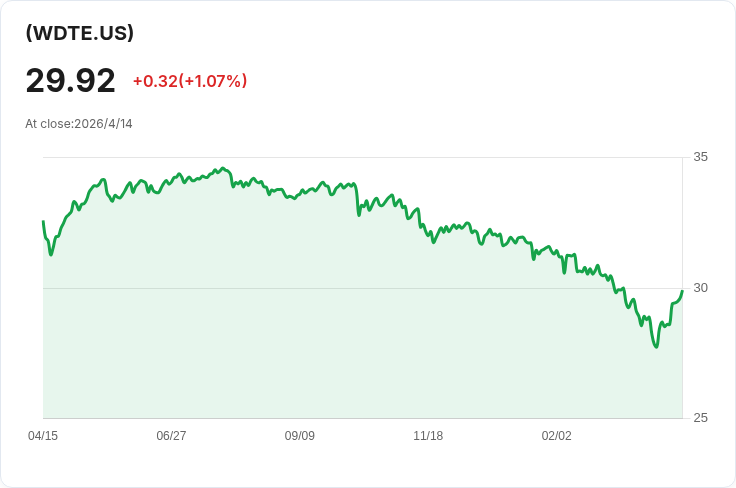Click the latest endpoint of the price line
The height and width of the screenshot is (488, 736).
coord(682,291)
